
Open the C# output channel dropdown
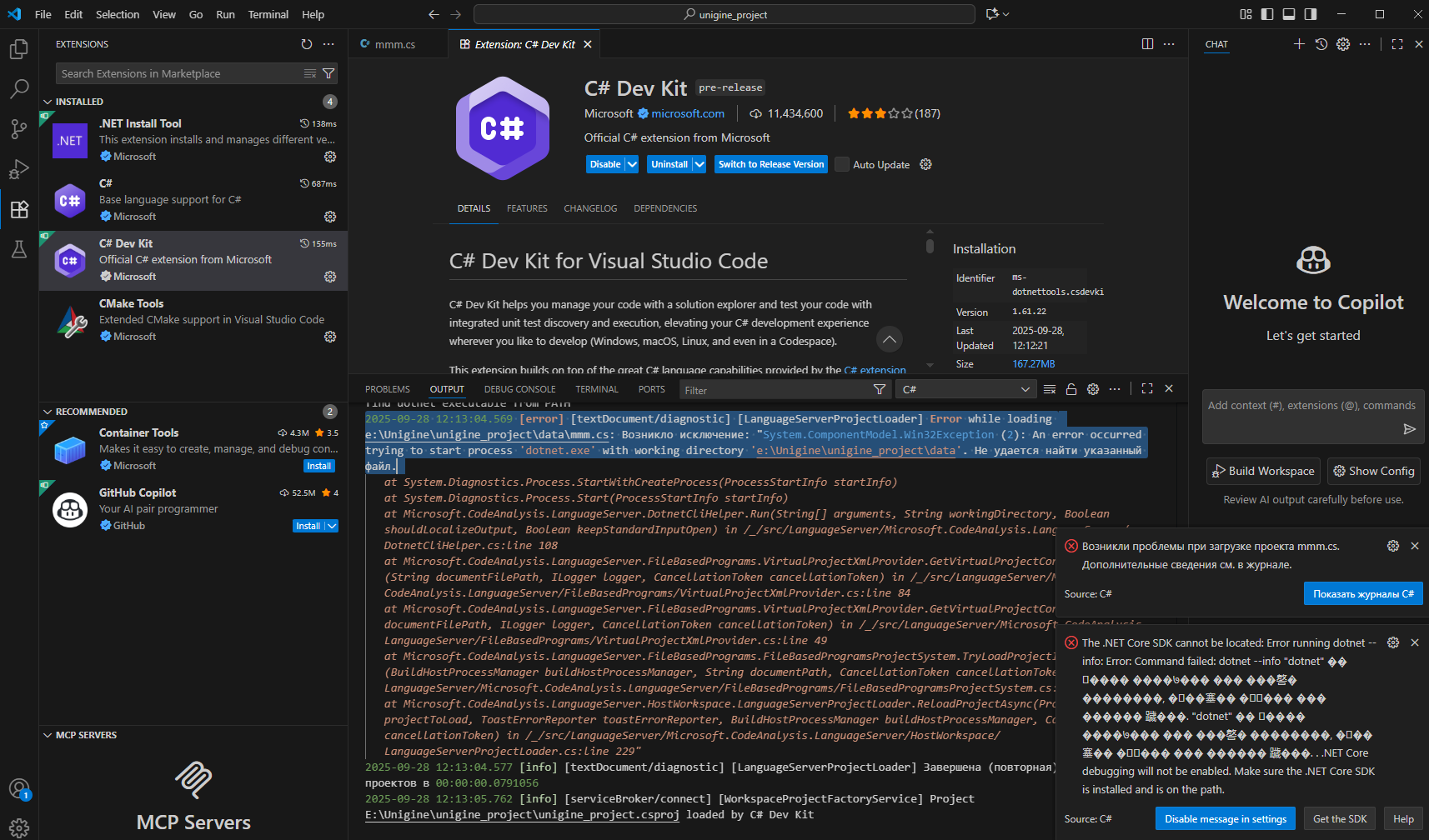click(965, 389)
